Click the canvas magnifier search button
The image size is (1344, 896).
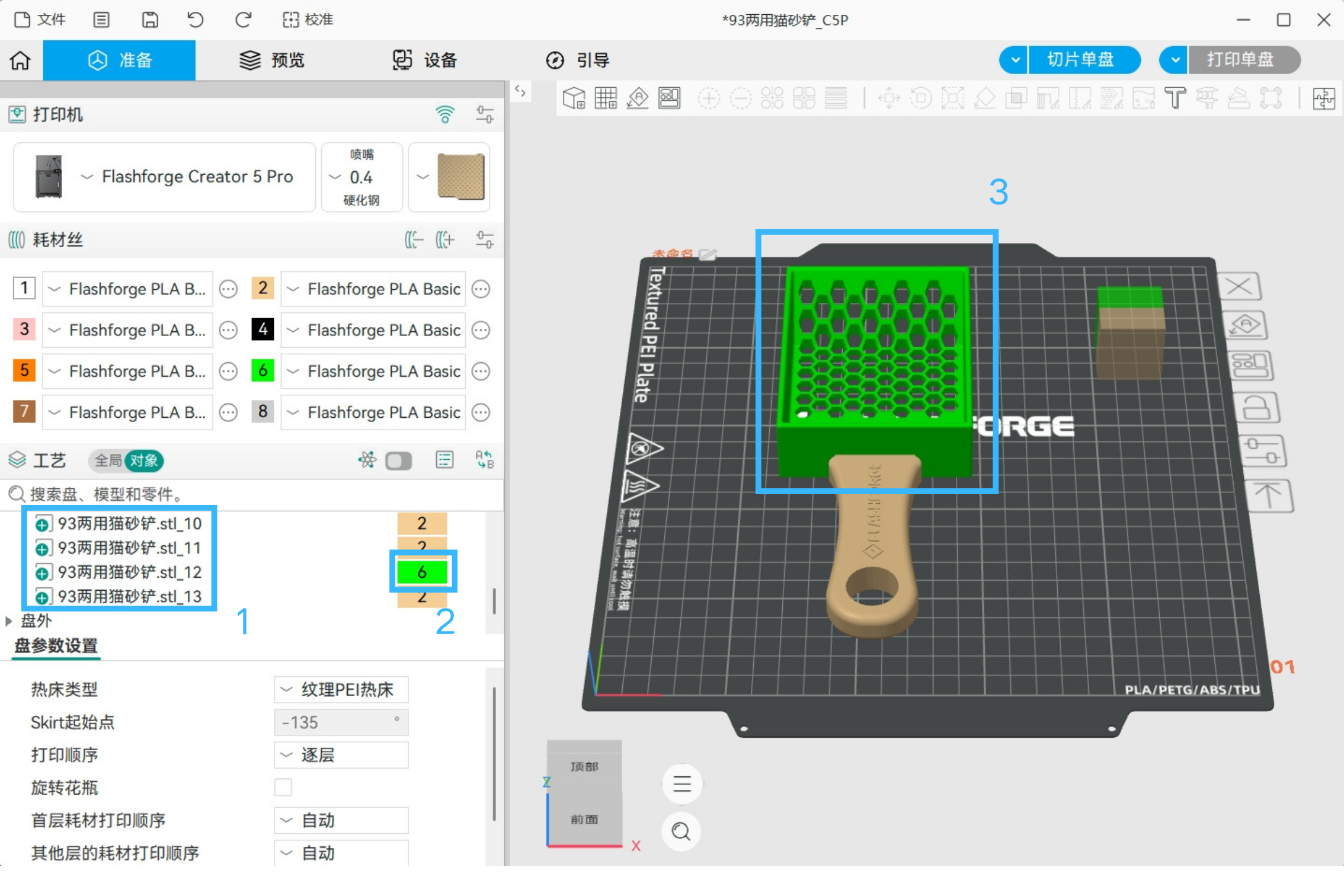[681, 831]
